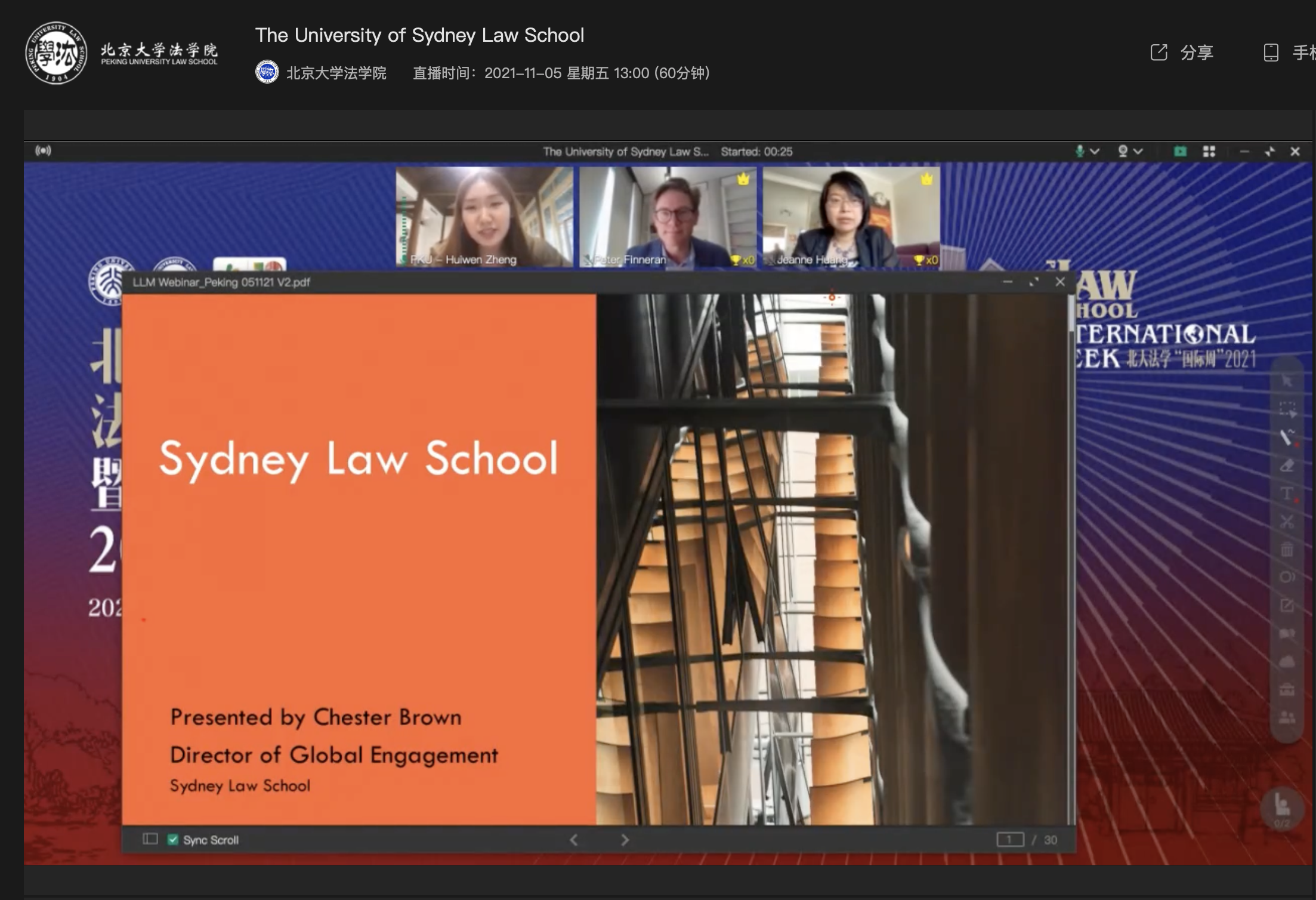Toggle the webcam on or off

pyautogui.click(x=1123, y=152)
